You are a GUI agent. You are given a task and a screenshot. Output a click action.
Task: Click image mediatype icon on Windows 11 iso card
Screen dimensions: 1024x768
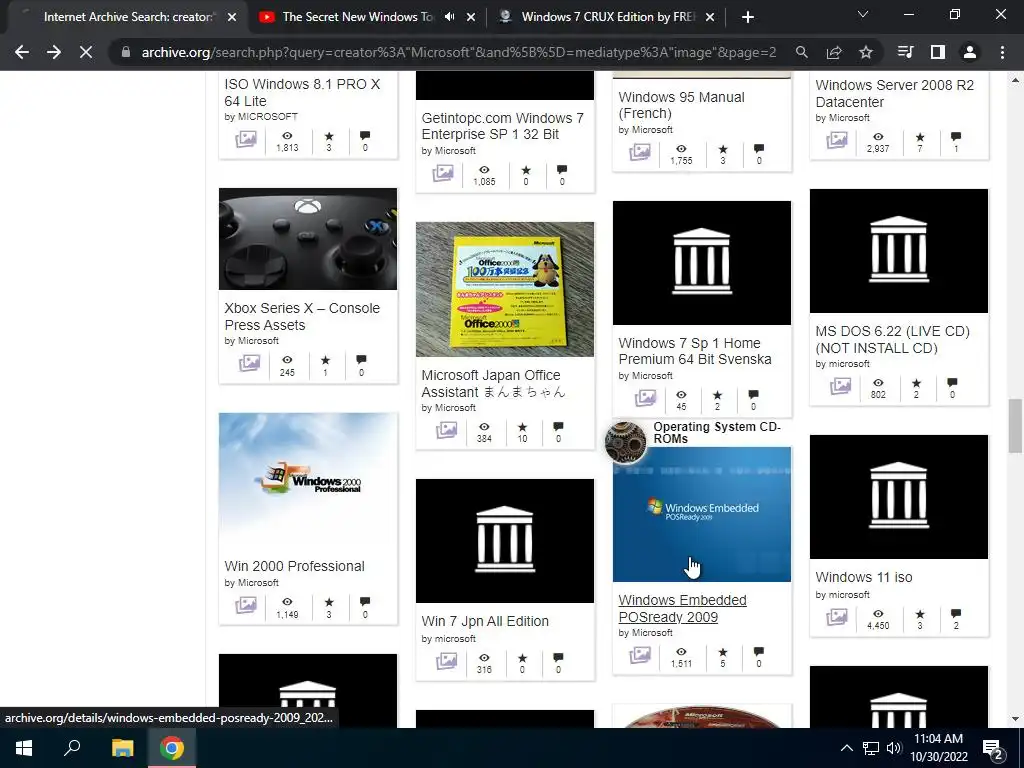point(837,616)
